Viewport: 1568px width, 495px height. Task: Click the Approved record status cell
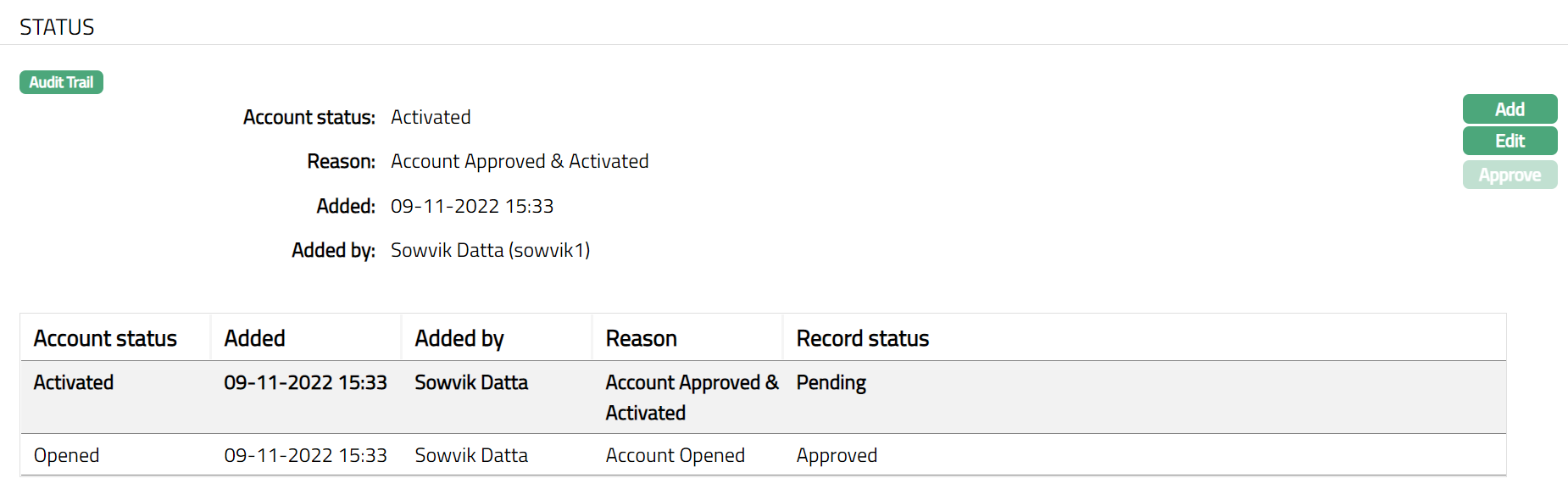(837, 455)
